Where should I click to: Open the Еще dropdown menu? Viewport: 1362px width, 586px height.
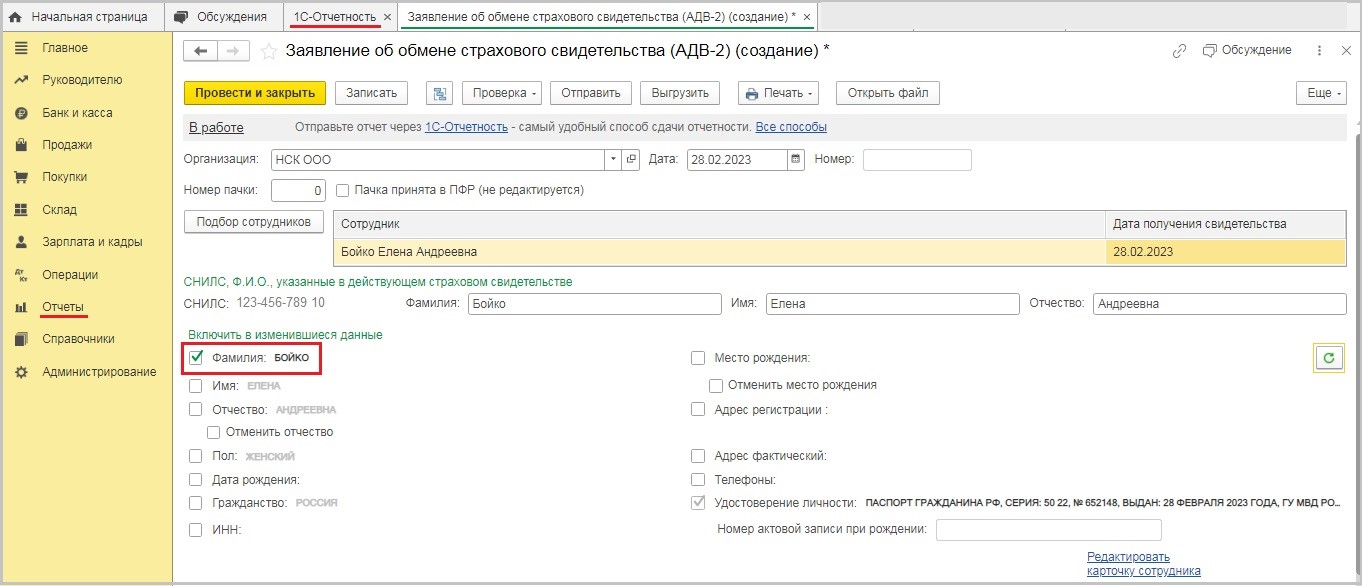click(x=1319, y=93)
